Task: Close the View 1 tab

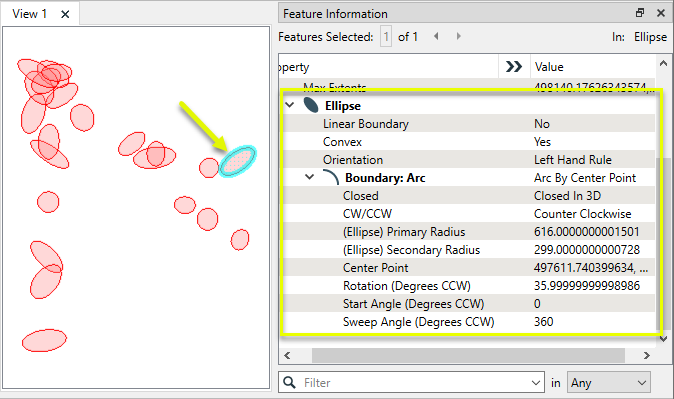Action: click(x=65, y=14)
